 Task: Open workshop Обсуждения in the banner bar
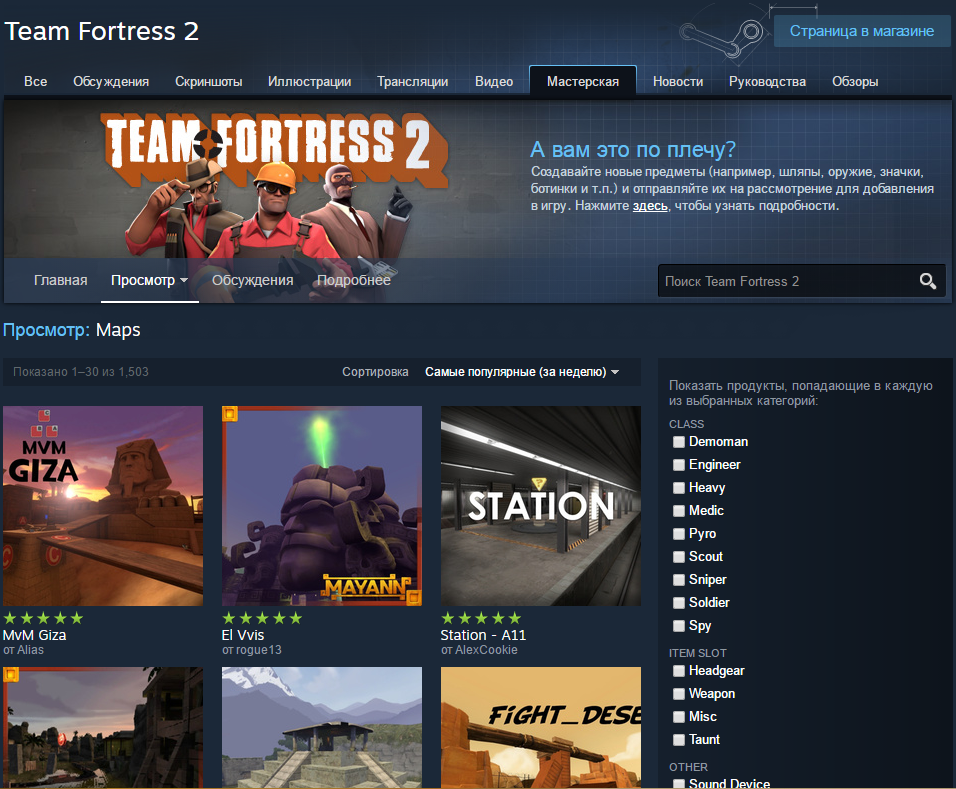click(252, 280)
